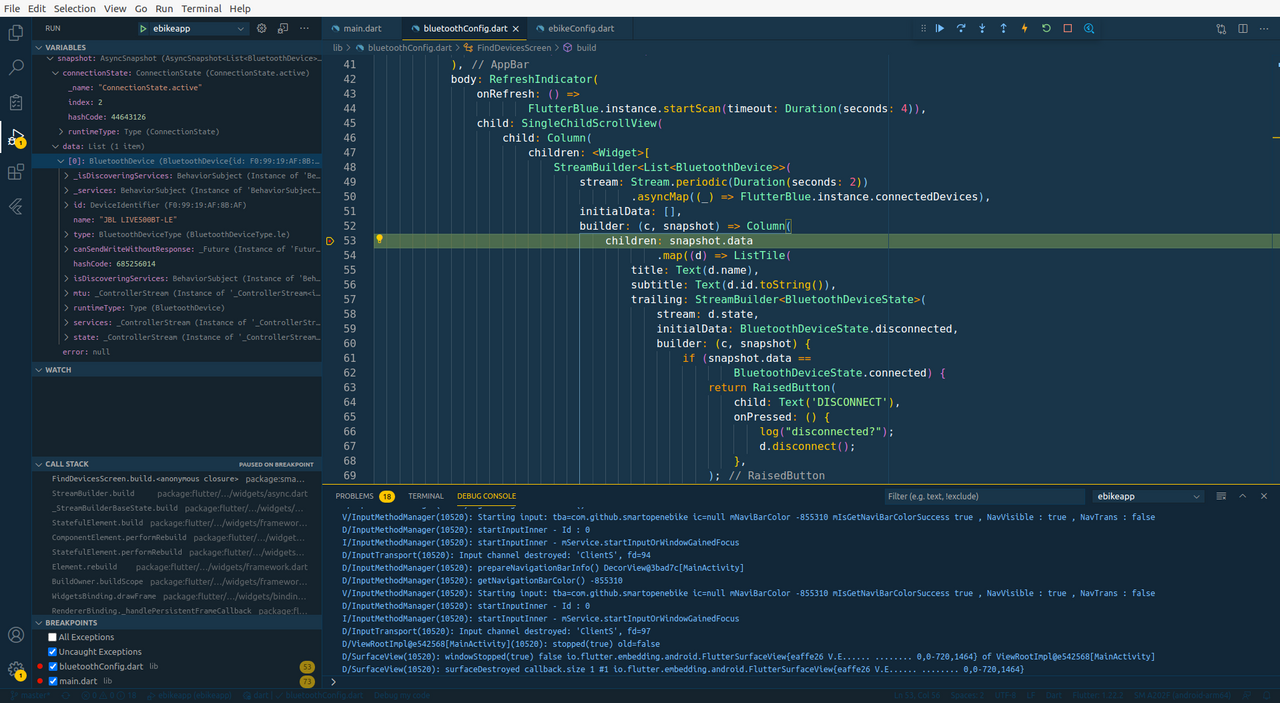Click the Clear Console list icon in panel
The width and height of the screenshot is (1280, 703).
(x=1221, y=496)
